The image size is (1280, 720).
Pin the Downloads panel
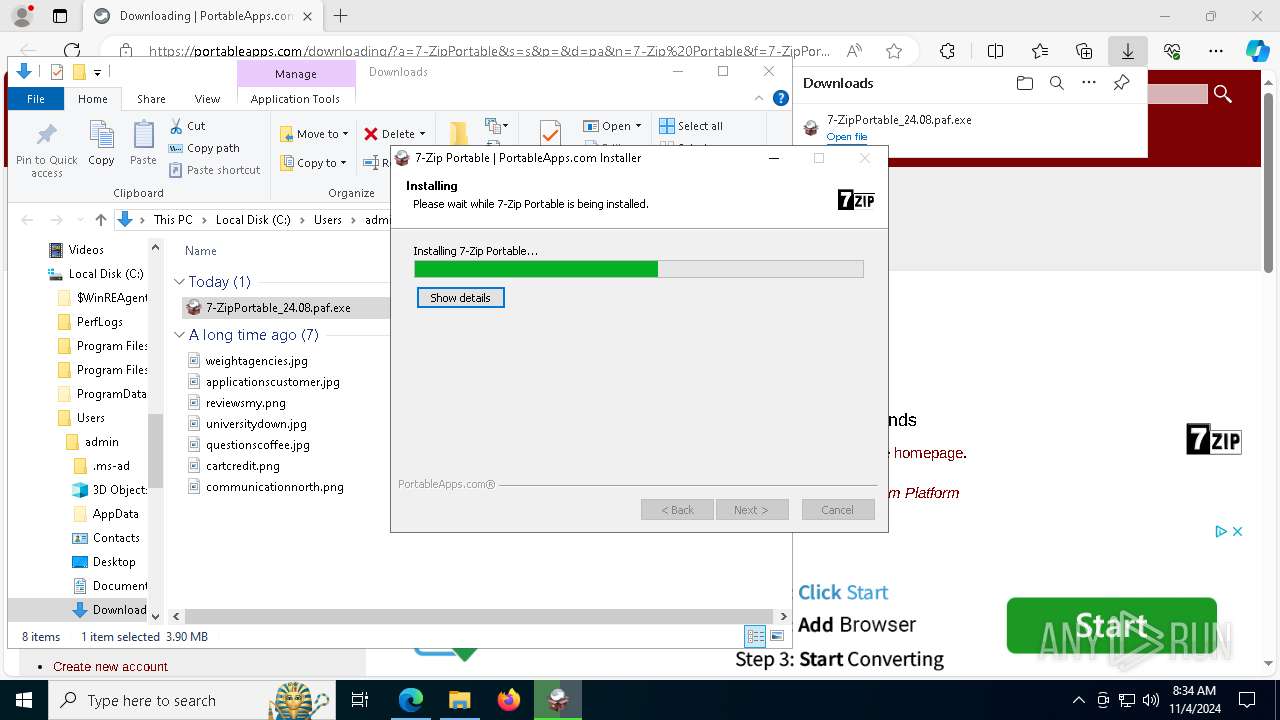(x=1121, y=83)
